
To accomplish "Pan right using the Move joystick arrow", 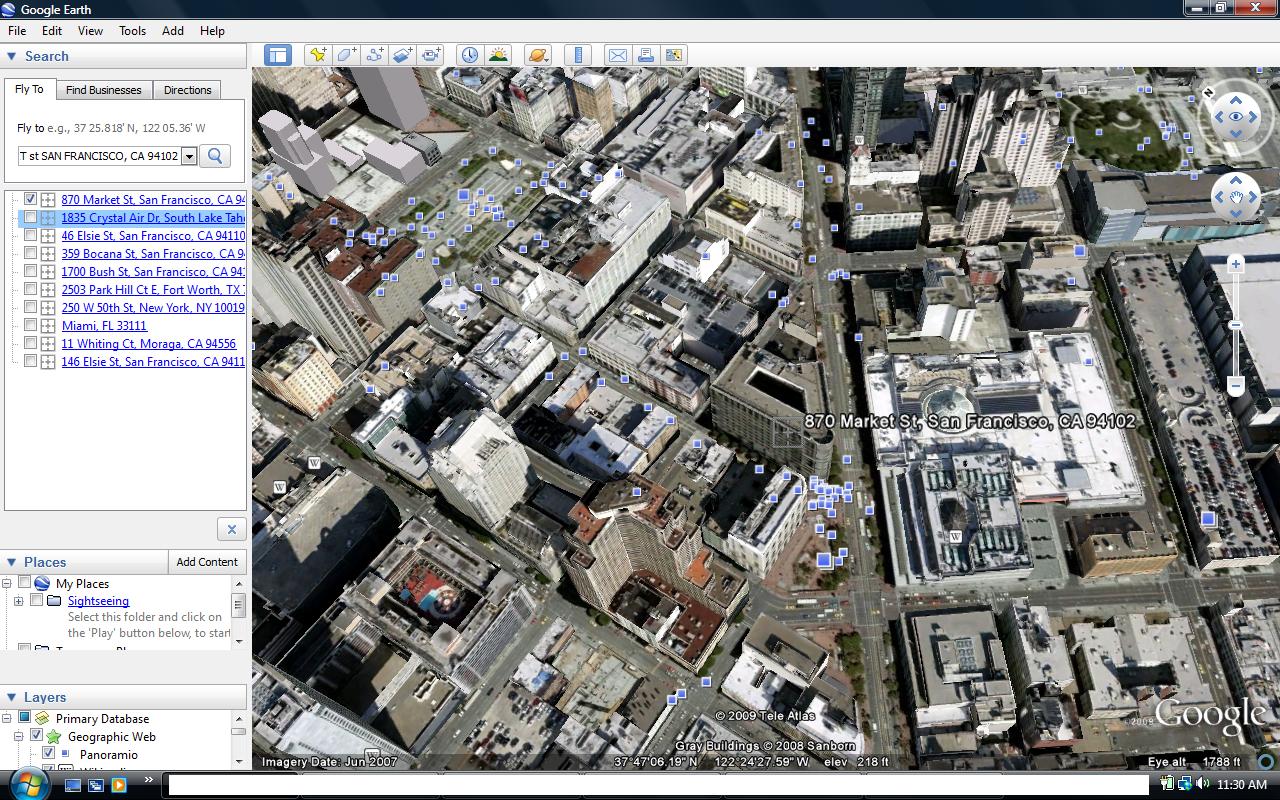I will [1255, 197].
